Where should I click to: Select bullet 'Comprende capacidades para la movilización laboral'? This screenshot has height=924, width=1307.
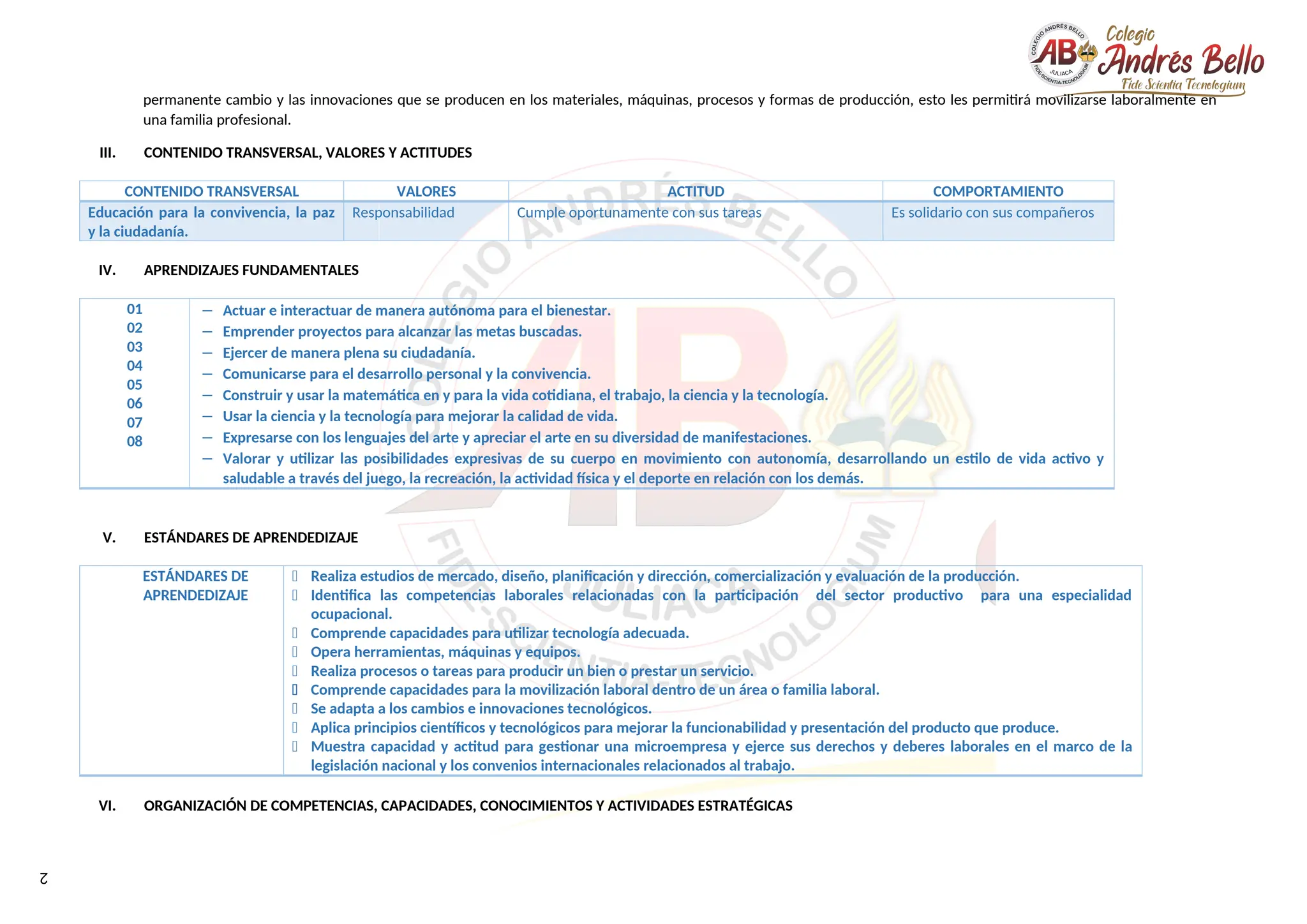(x=595, y=690)
